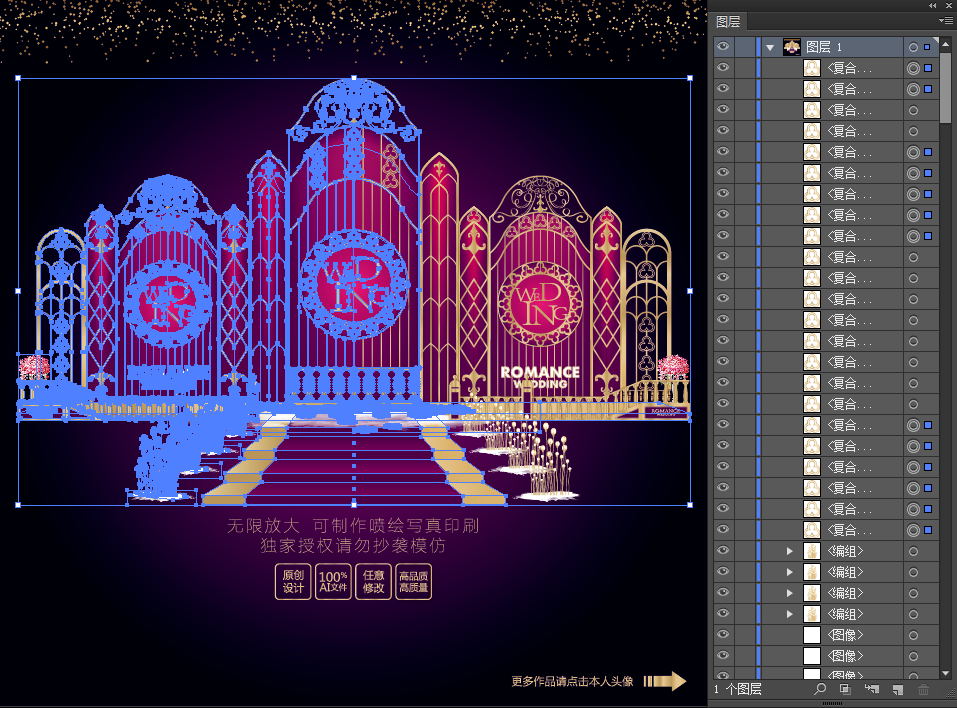
Task: Click the target circle of 图层 1
Action: click(913, 47)
